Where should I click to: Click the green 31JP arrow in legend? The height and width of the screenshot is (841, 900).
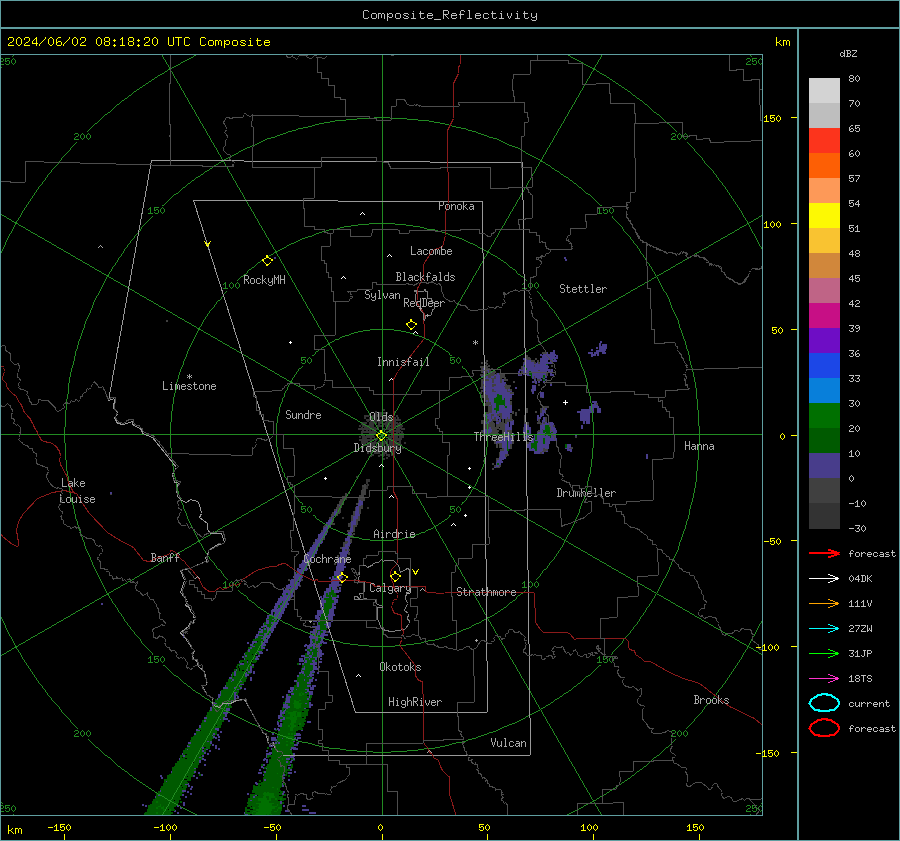pyautogui.click(x=824, y=653)
